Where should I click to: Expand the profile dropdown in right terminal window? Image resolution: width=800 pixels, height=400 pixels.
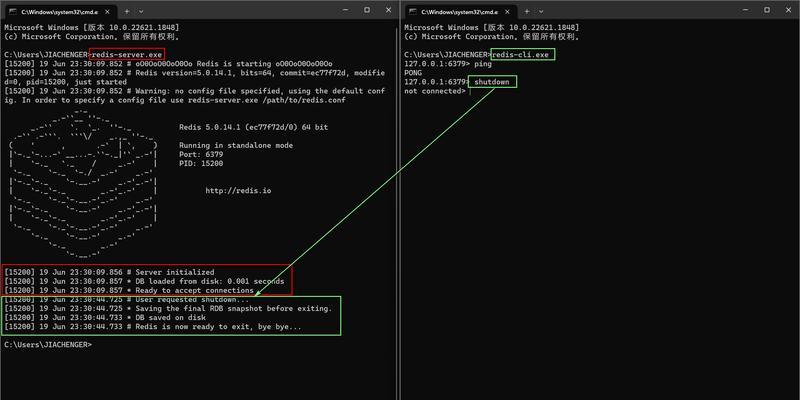(x=541, y=11)
